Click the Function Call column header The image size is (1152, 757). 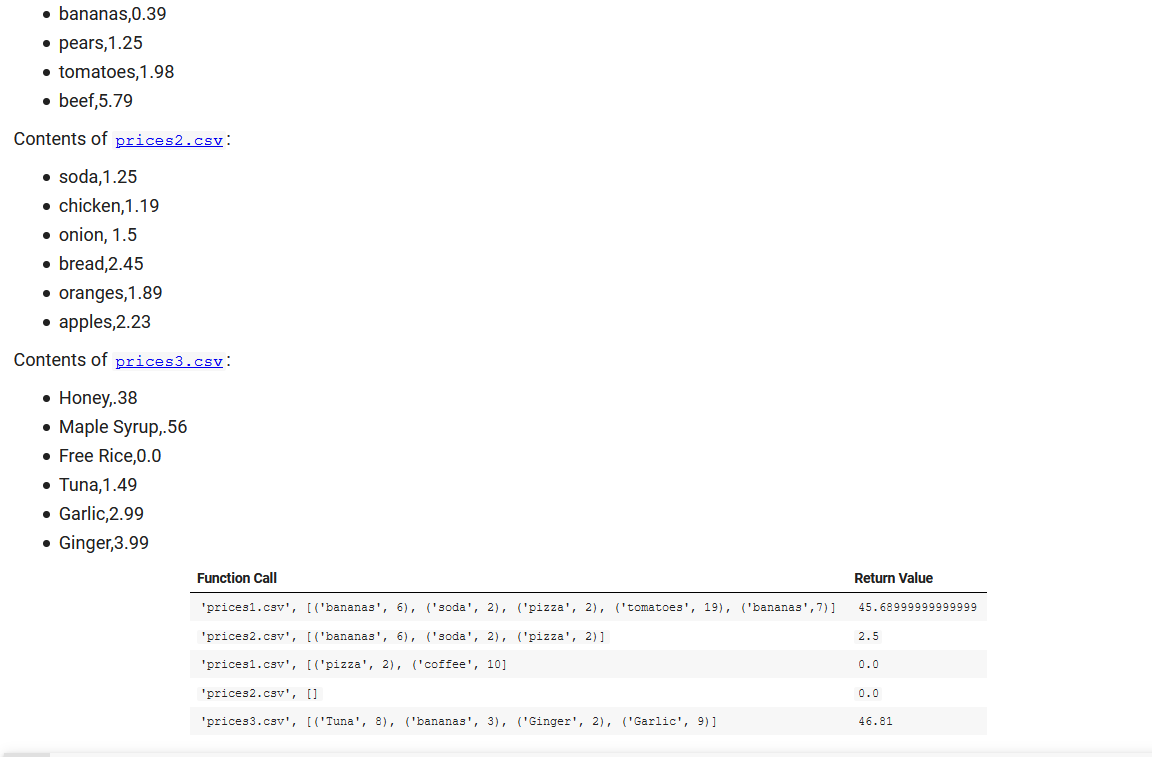[237, 578]
